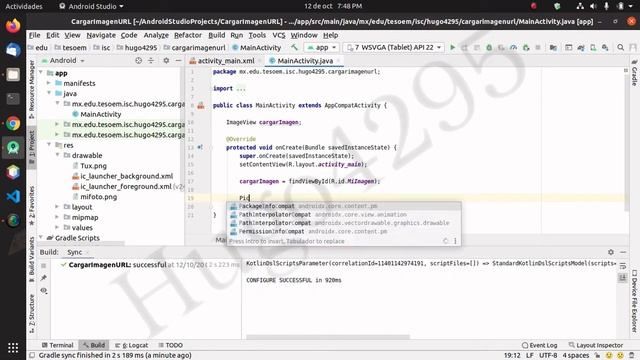Pin the Build tab with pin icon

pyautogui.click(x=44, y=278)
